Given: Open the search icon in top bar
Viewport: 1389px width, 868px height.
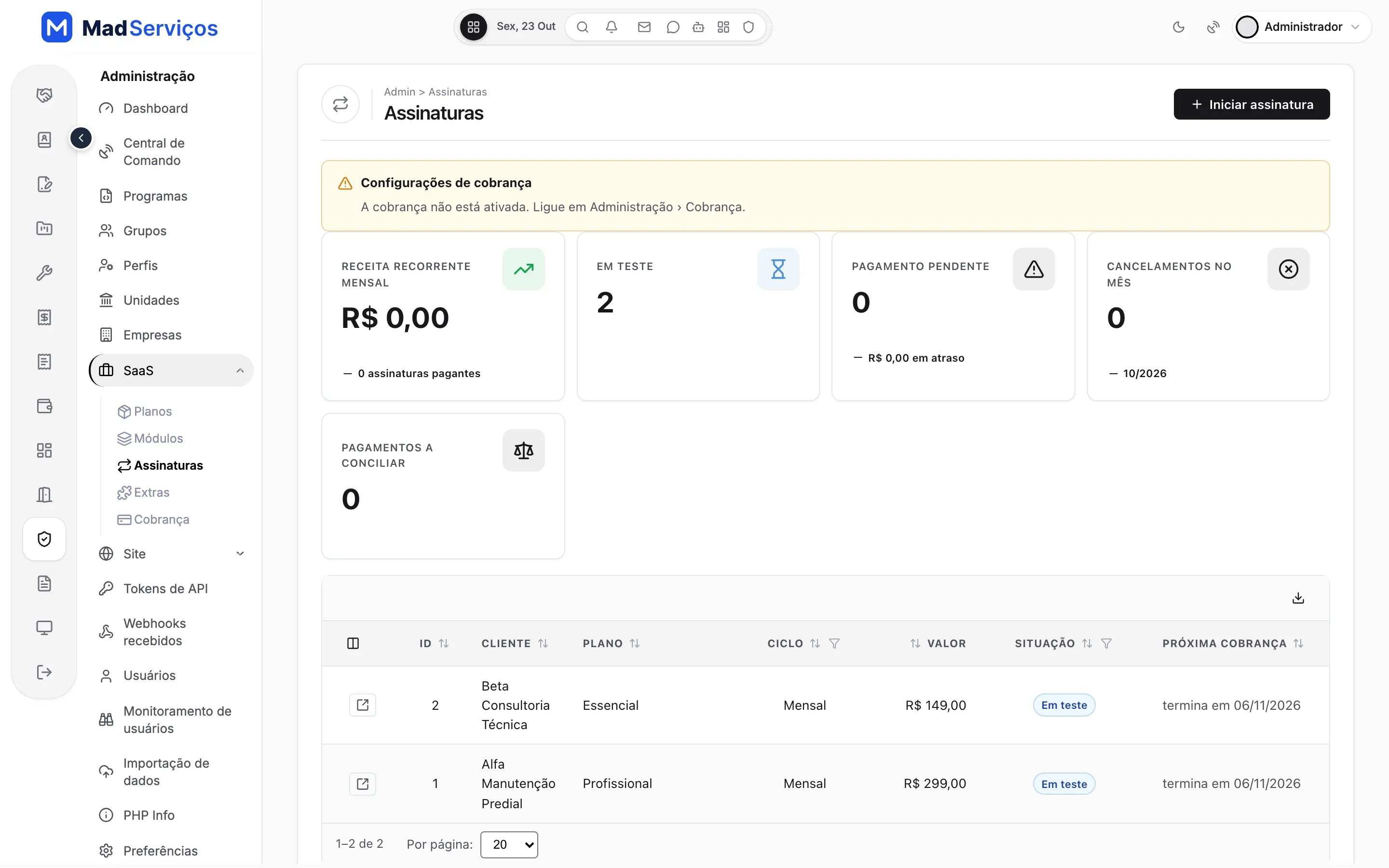Looking at the screenshot, I should [582, 27].
